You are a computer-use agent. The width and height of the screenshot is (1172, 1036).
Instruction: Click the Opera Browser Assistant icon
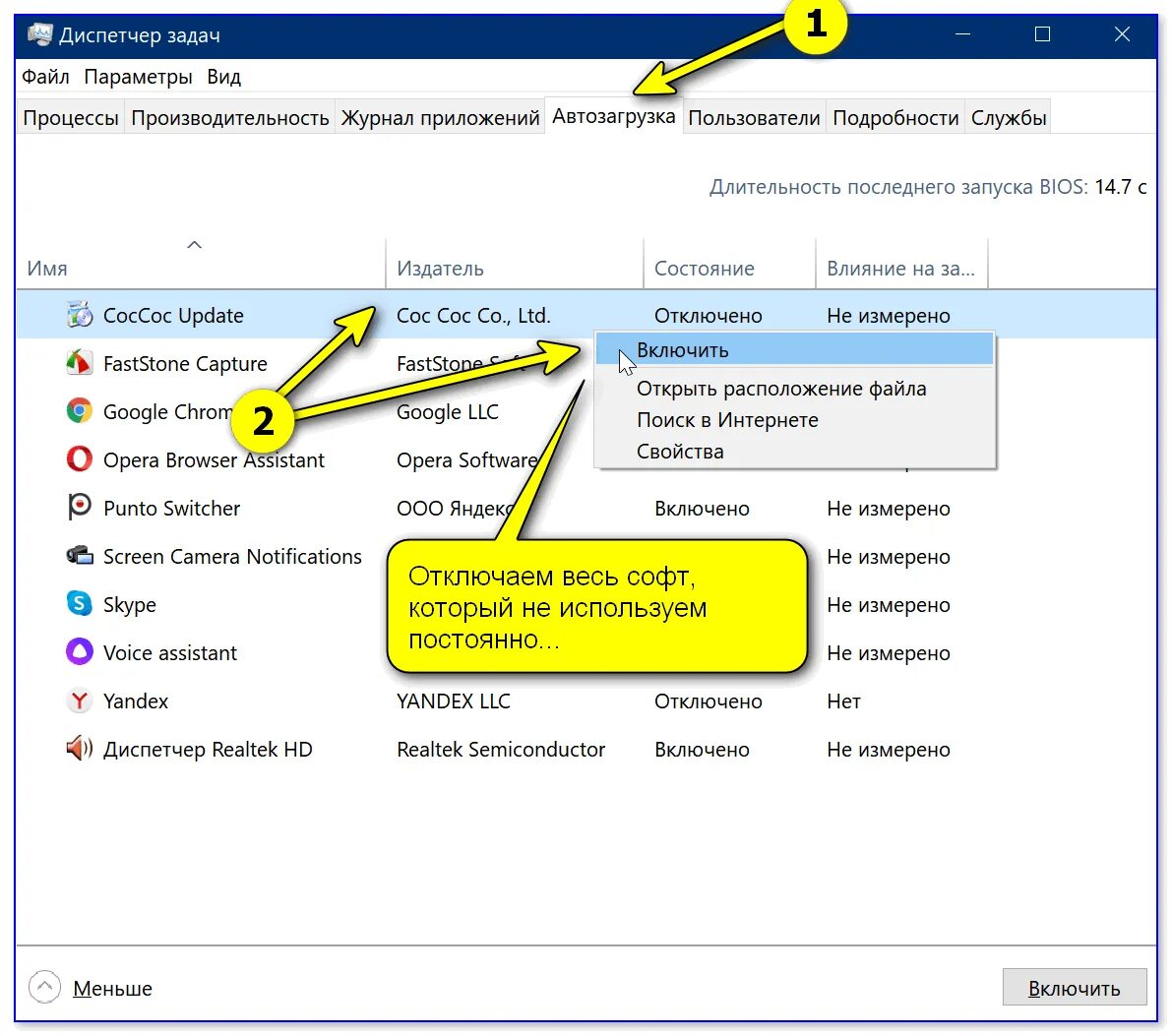pos(80,458)
